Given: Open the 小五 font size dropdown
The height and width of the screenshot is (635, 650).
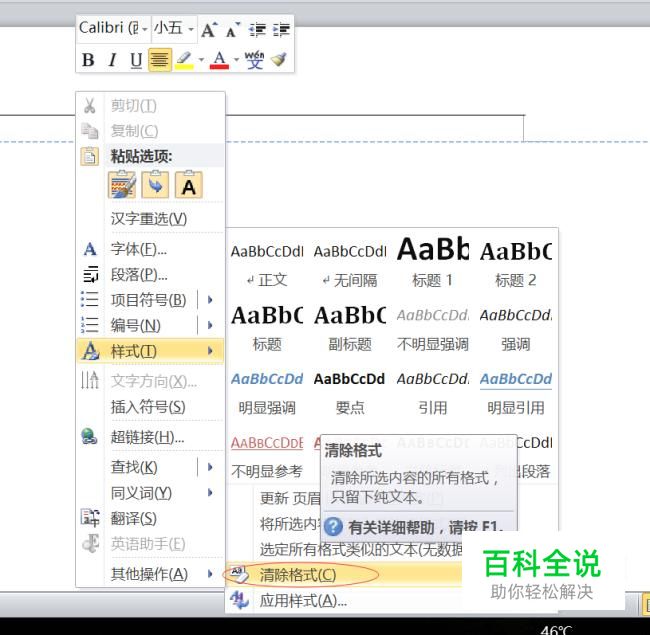Looking at the screenshot, I should point(191,29).
